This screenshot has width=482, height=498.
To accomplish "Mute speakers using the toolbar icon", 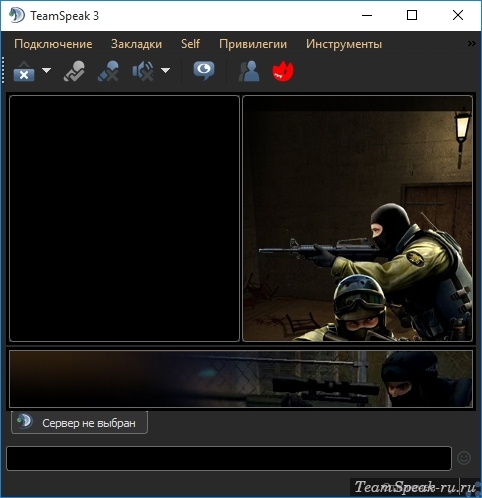I will (143, 71).
